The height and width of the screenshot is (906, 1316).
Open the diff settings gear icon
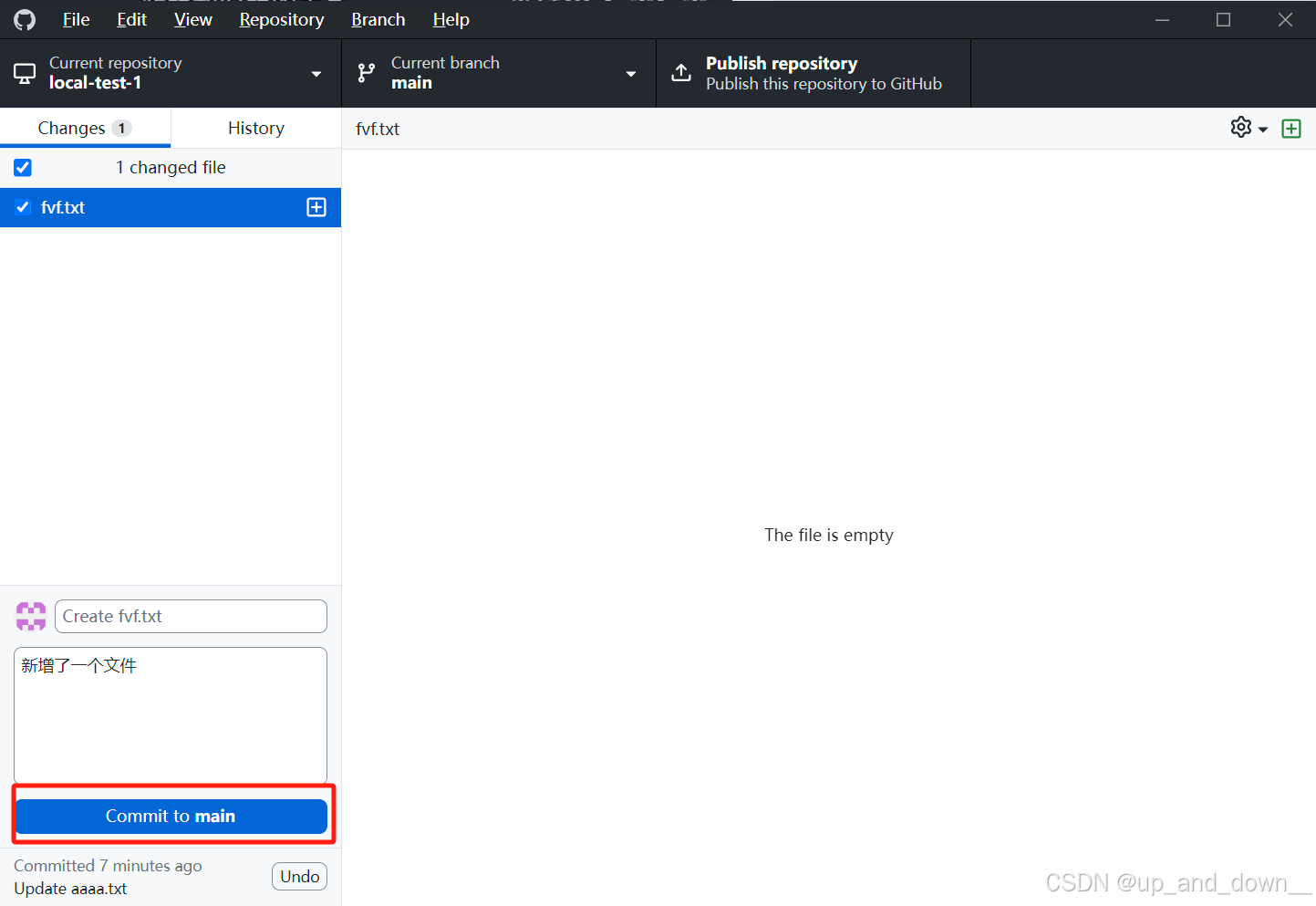tap(1240, 128)
